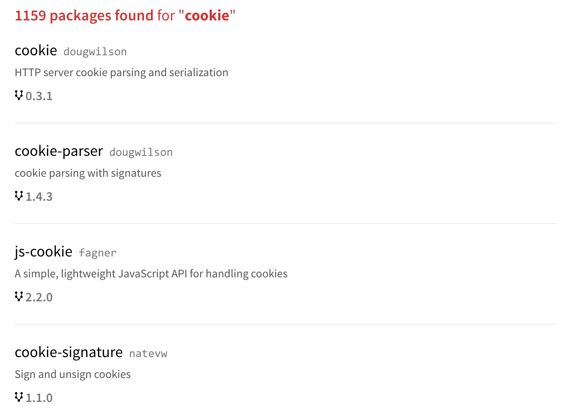This screenshot has height=410, width=566.
Task: Open the js-cookie package link
Action: [x=44, y=252]
